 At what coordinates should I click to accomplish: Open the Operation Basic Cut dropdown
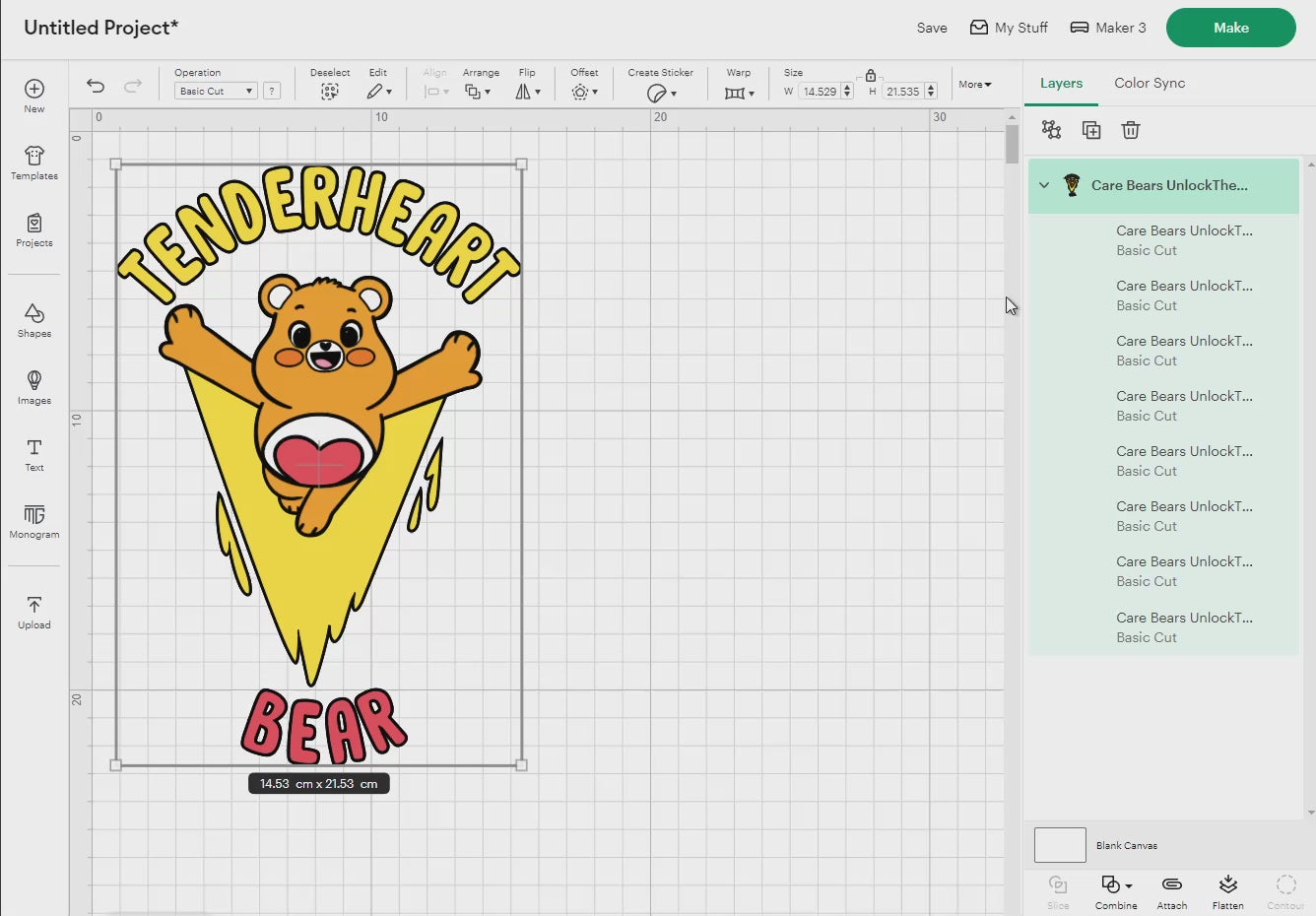pos(216,91)
